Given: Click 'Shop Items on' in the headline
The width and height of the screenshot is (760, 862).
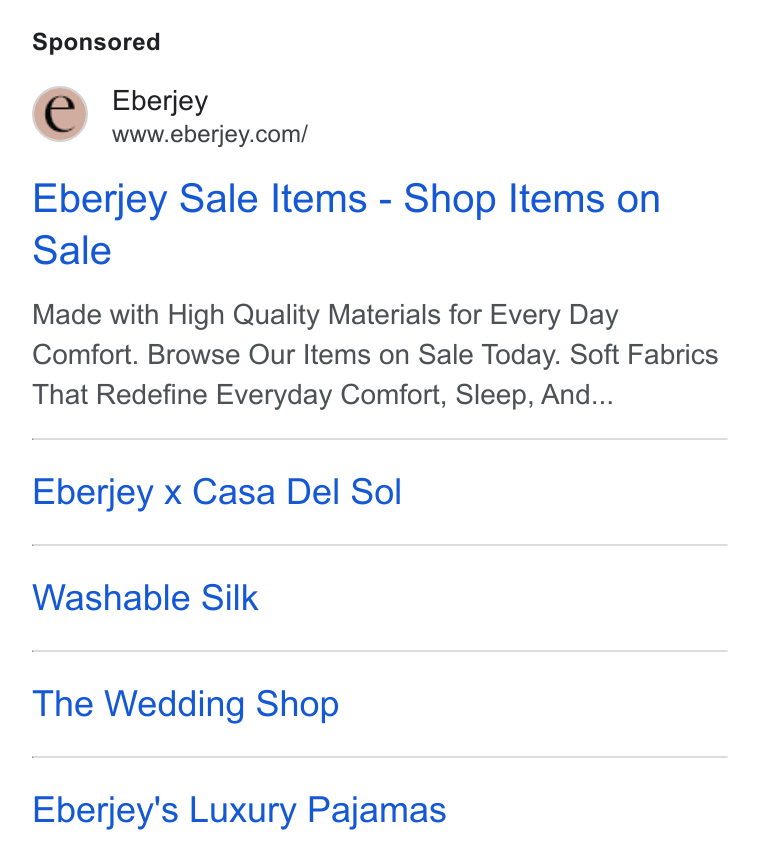Looking at the screenshot, I should pos(532,199).
